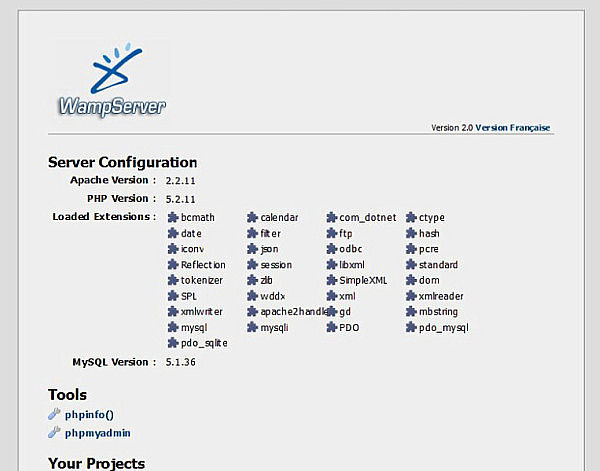Click the MySQL Version label
The height and width of the screenshot is (471, 600).
coord(114,362)
